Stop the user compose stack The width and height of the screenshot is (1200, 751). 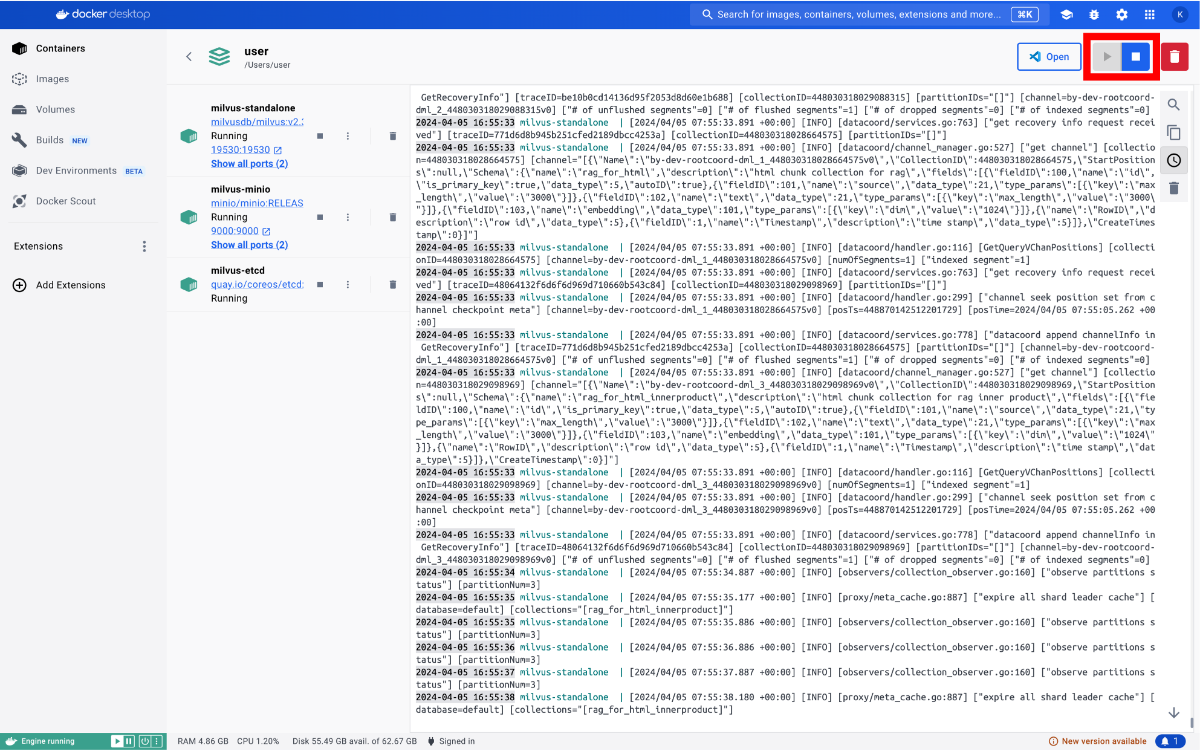(1136, 57)
